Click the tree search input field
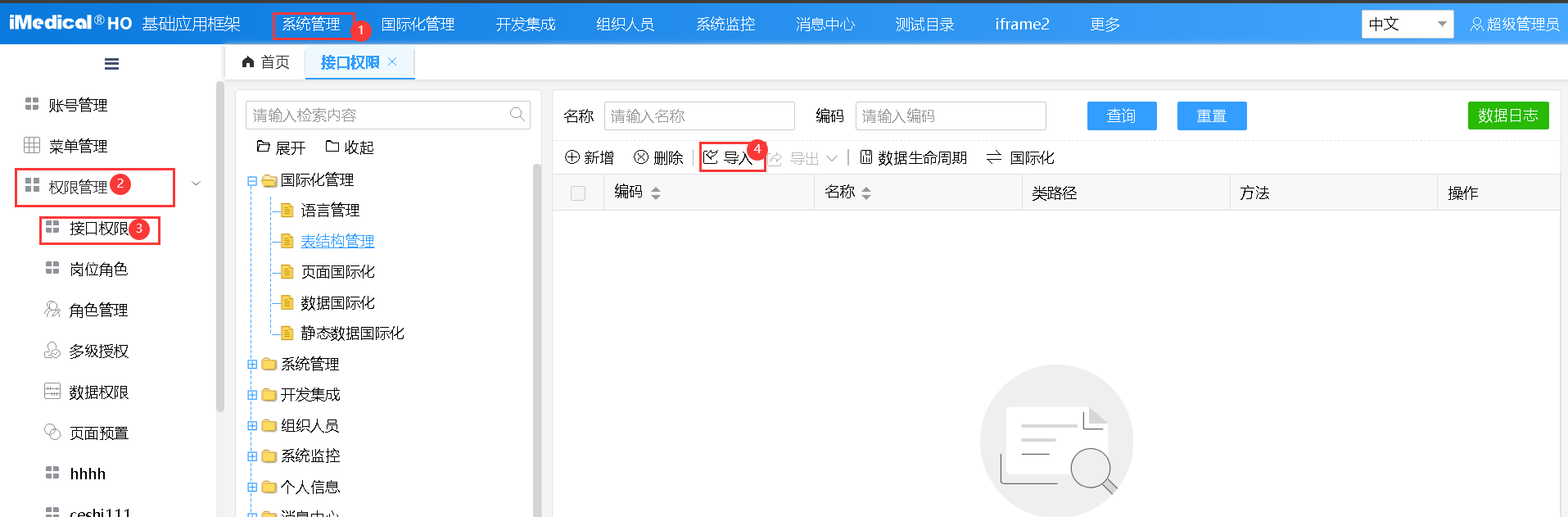Screen dimensions: 1568x517 (x=388, y=116)
